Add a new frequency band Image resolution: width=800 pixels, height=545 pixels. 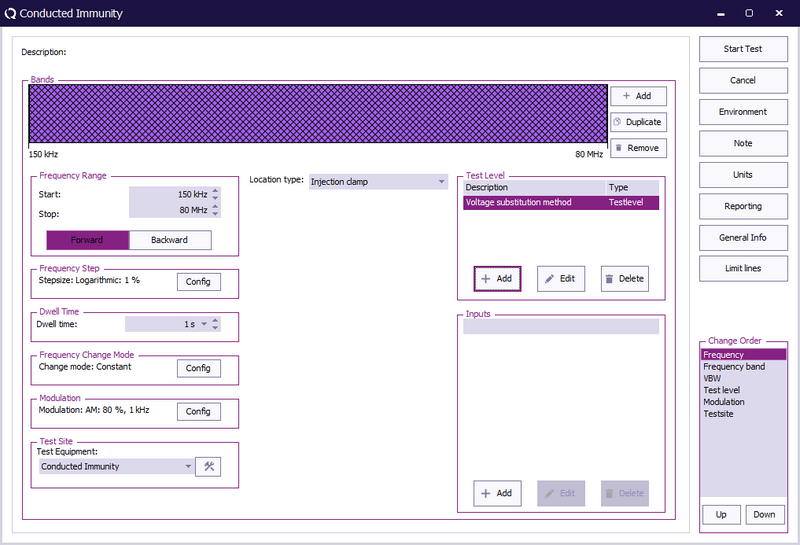pyautogui.click(x=638, y=96)
